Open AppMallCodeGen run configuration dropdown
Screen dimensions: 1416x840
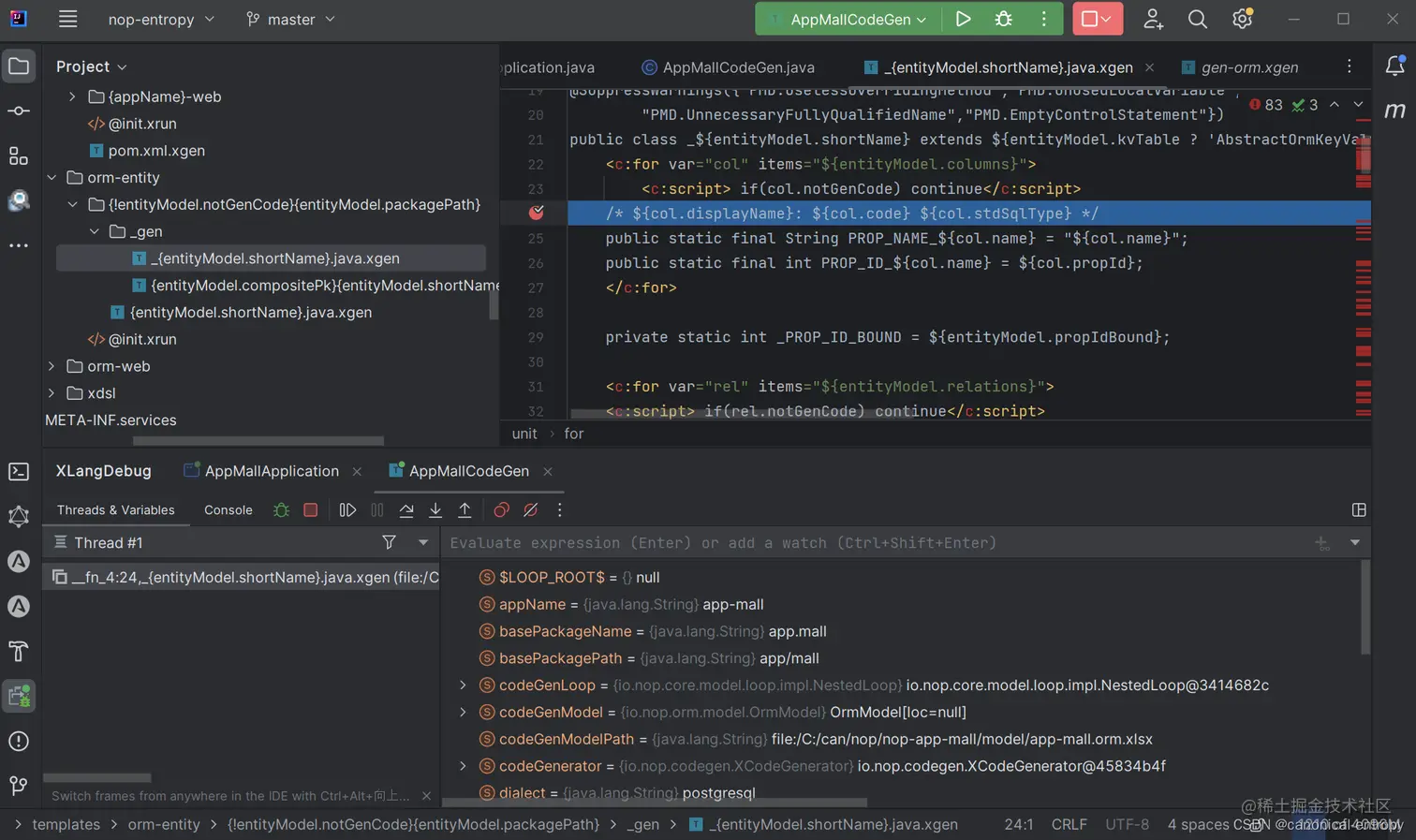tap(848, 19)
